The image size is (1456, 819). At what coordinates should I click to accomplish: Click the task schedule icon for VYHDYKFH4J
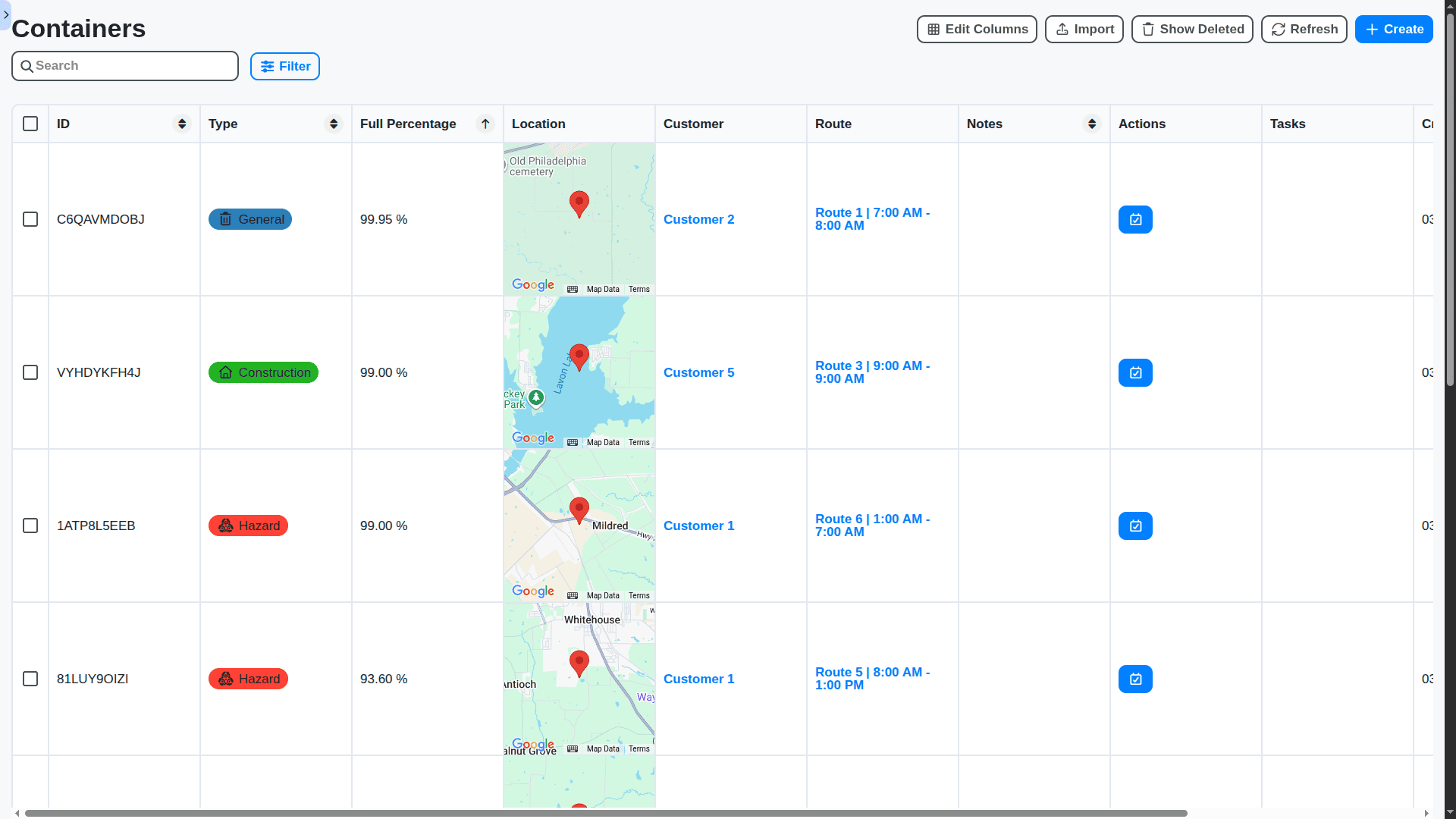(1135, 372)
